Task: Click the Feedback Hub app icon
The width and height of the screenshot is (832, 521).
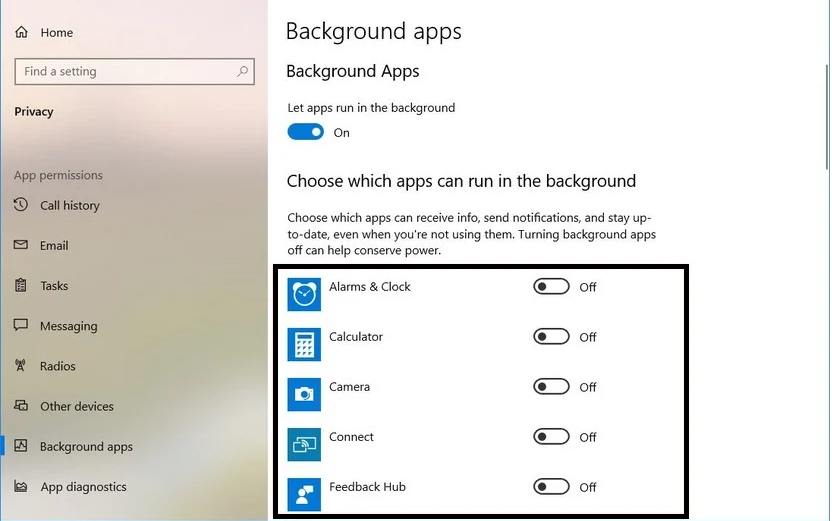Action: coord(304,494)
